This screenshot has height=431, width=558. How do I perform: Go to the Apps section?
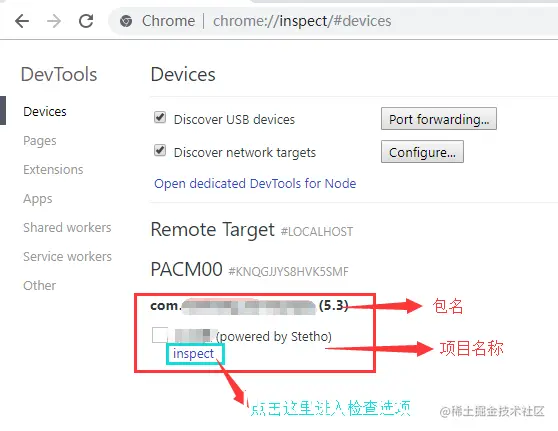click(x=38, y=199)
